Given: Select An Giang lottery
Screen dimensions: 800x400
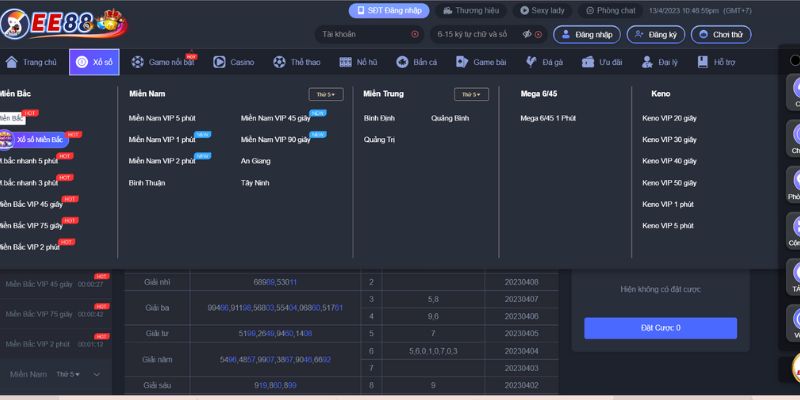Looking at the screenshot, I should (256, 161).
